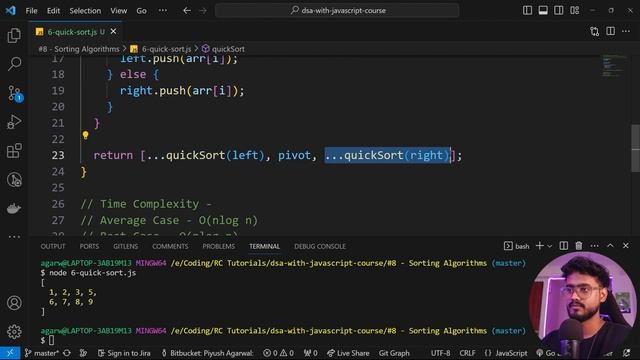Image resolution: width=640 pixels, height=360 pixels.
Task: Go forward in navigation history
Action: click(x=203, y=11)
